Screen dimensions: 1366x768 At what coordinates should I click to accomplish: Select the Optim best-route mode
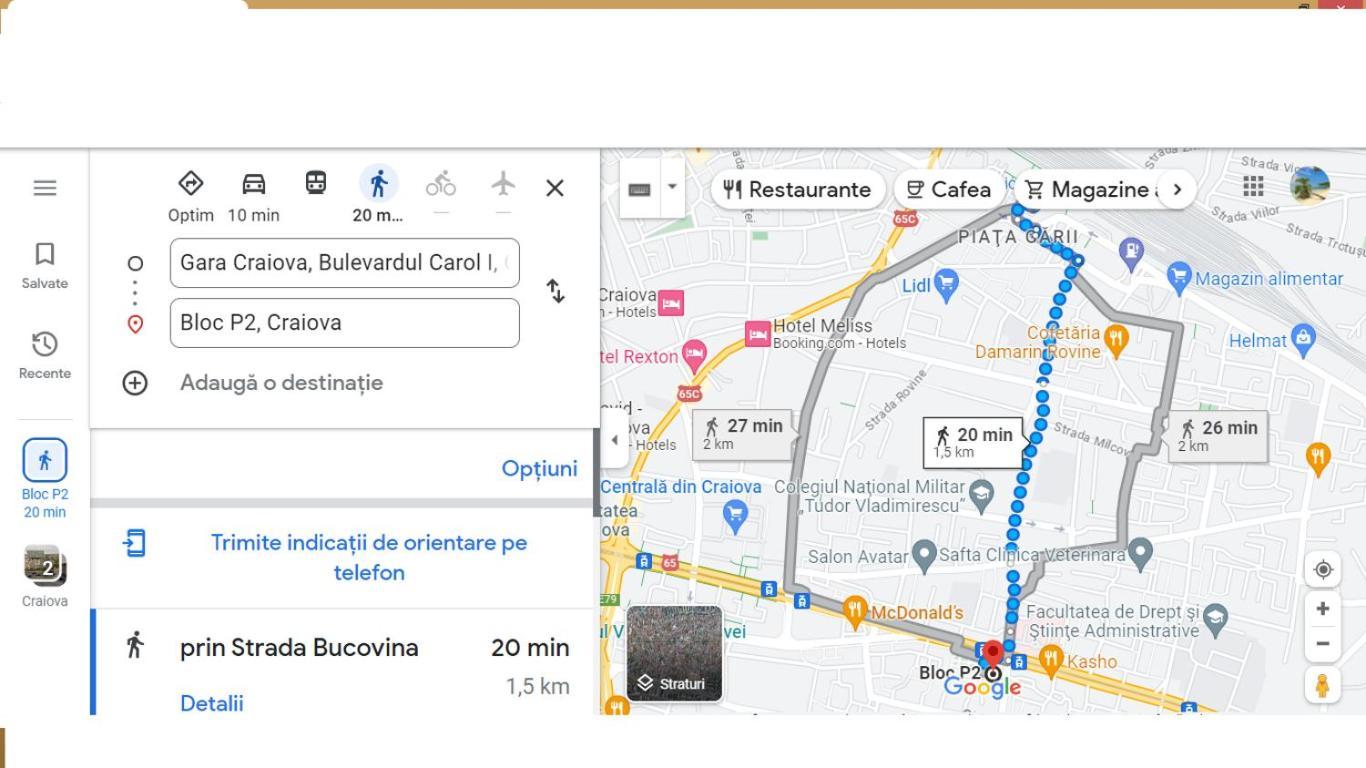pos(191,185)
